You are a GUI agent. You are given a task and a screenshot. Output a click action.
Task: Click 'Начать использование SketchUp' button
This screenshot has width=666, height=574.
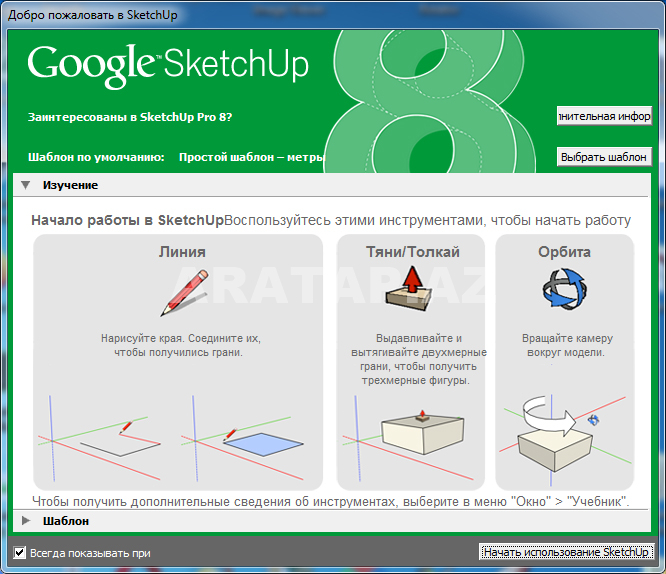(x=566, y=552)
